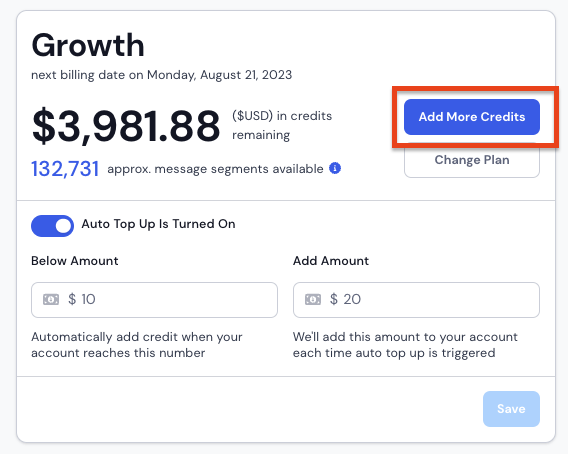Click the cash icon in Below Amount field

(51, 299)
